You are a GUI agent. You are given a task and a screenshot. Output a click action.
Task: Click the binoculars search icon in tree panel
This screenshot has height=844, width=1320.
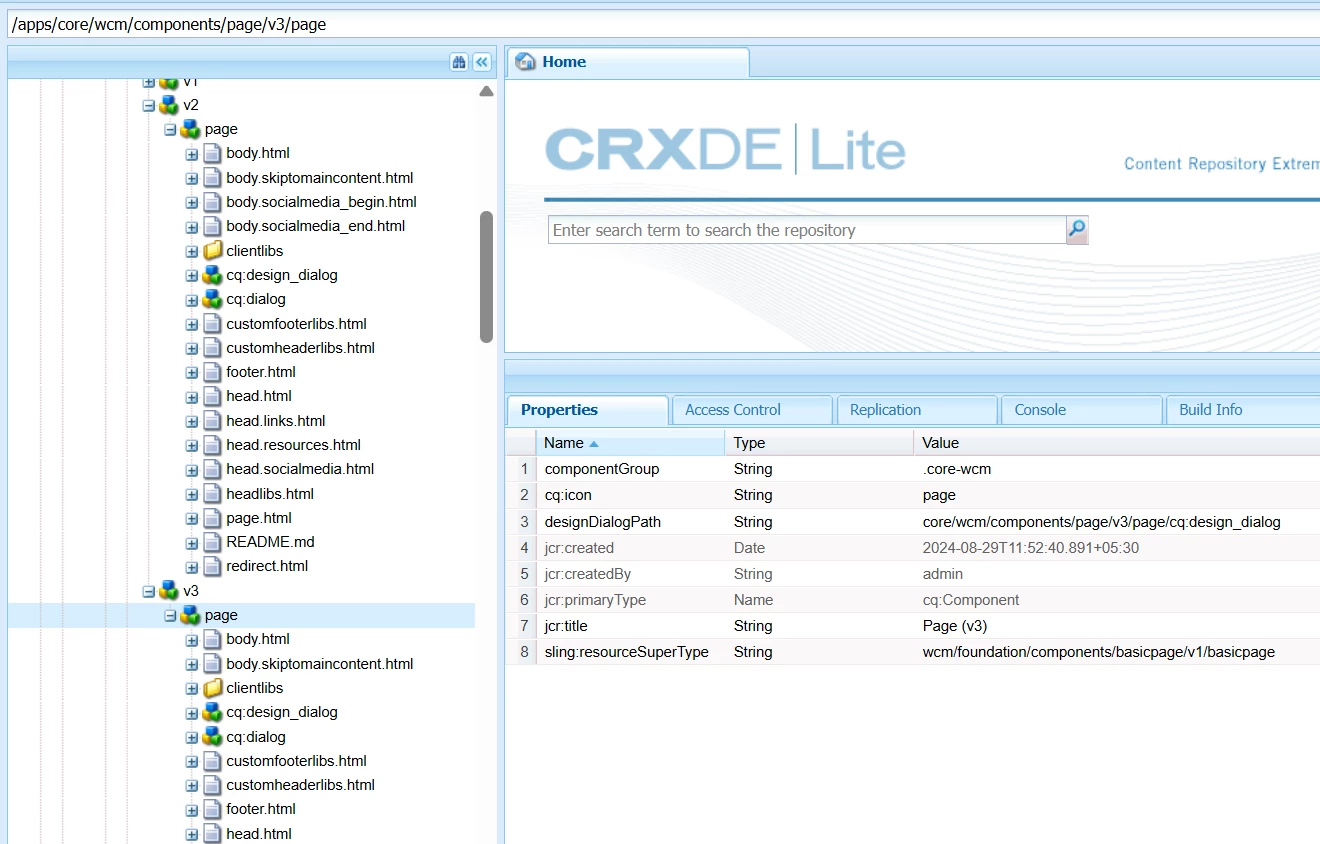[459, 62]
